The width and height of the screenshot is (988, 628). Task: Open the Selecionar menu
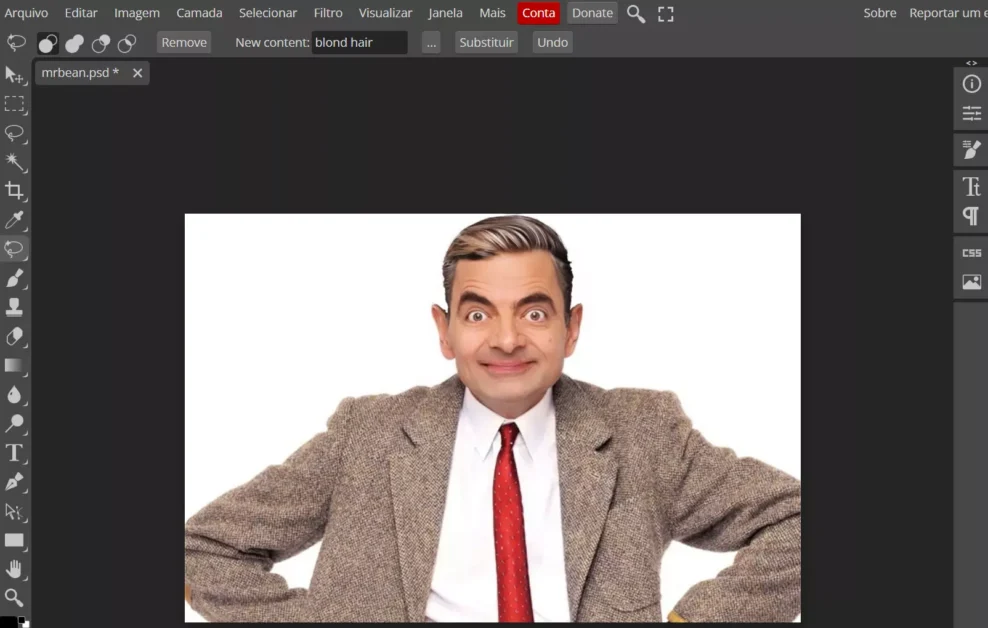tap(268, 13)
